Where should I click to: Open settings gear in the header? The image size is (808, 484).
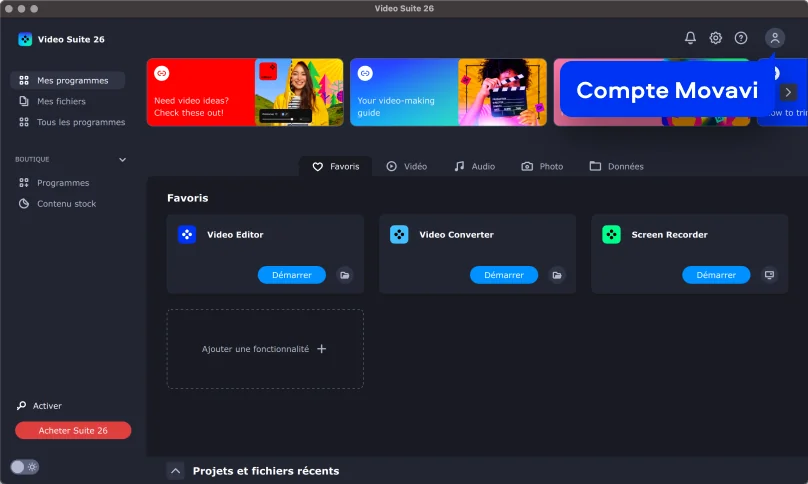[x=715, y=38]
